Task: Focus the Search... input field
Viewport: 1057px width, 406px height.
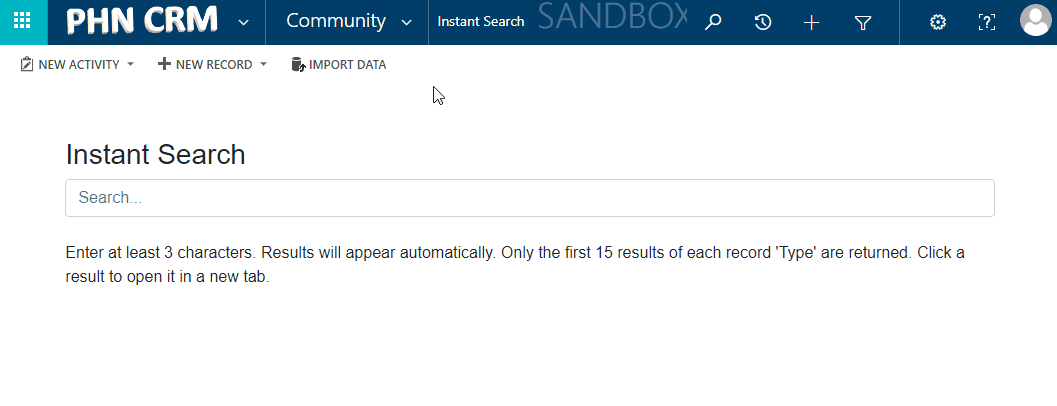Action: (x=530, y=198)
